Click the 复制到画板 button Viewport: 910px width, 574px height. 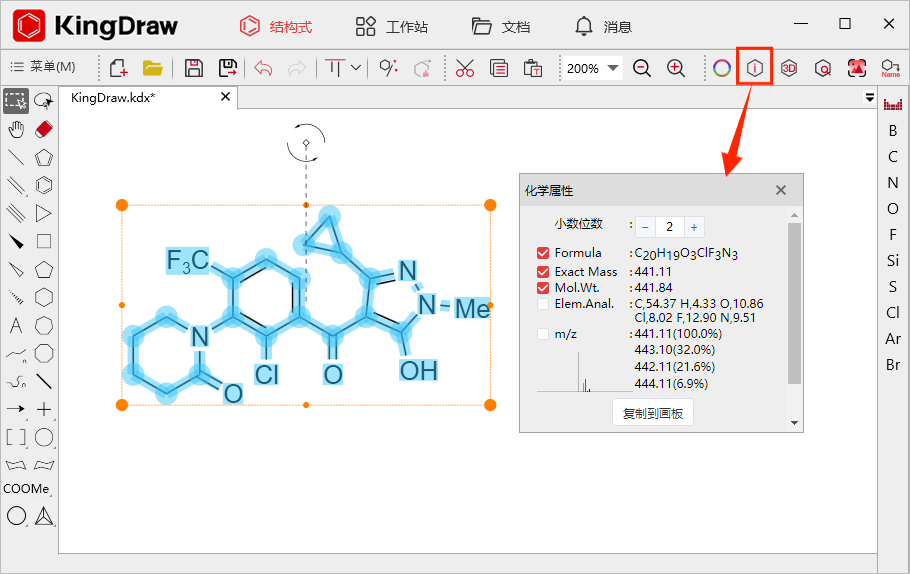(653, 413)
